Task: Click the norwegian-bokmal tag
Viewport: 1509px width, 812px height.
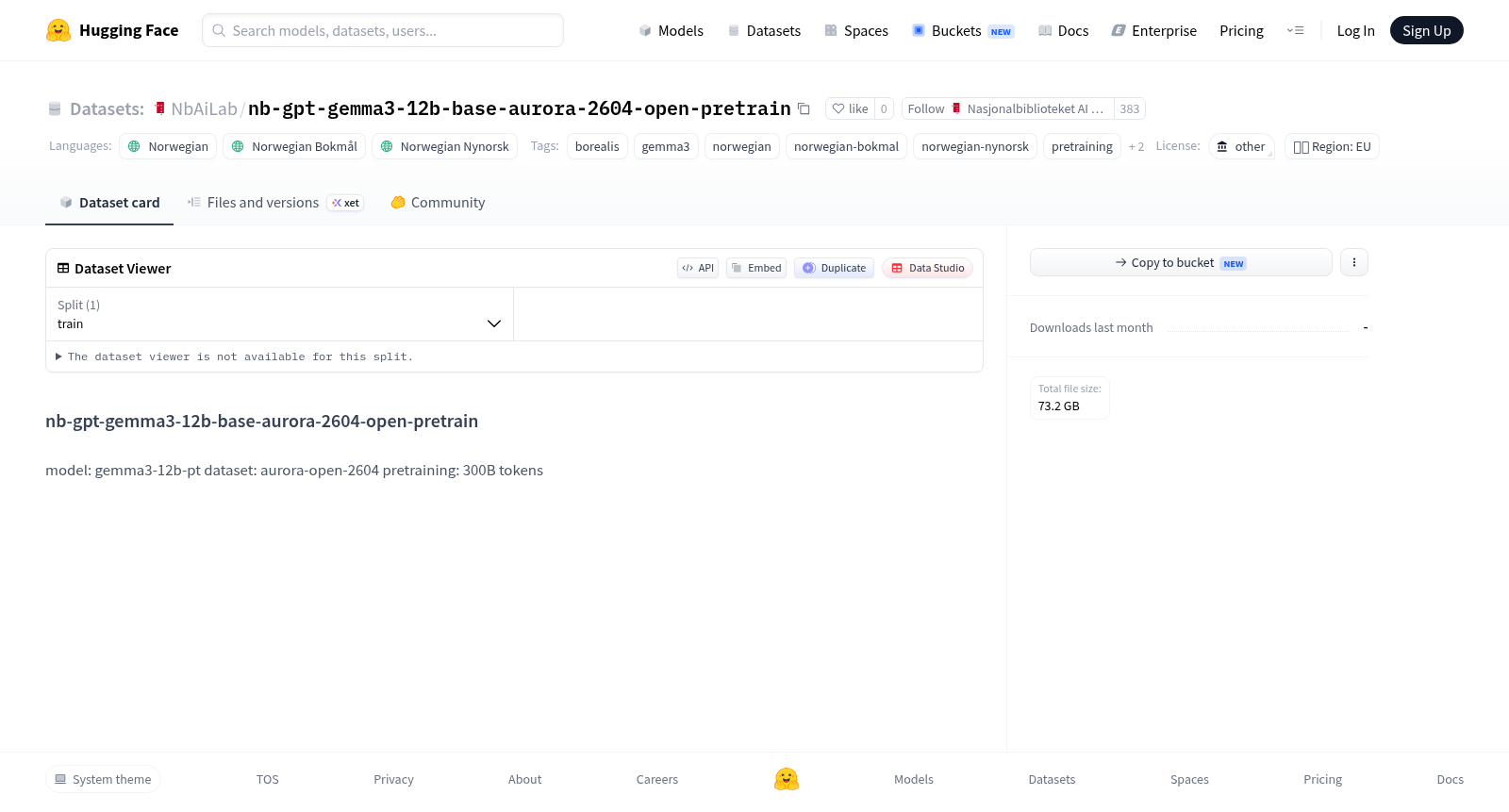Action: (x=846, y=146)
